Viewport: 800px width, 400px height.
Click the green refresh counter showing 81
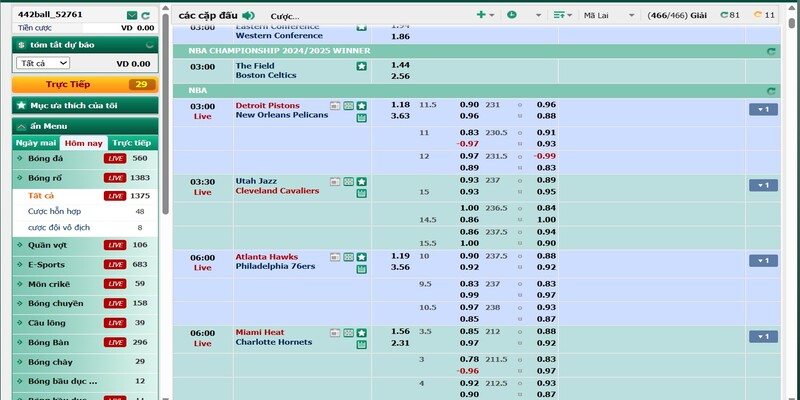[x=730, y=15]
